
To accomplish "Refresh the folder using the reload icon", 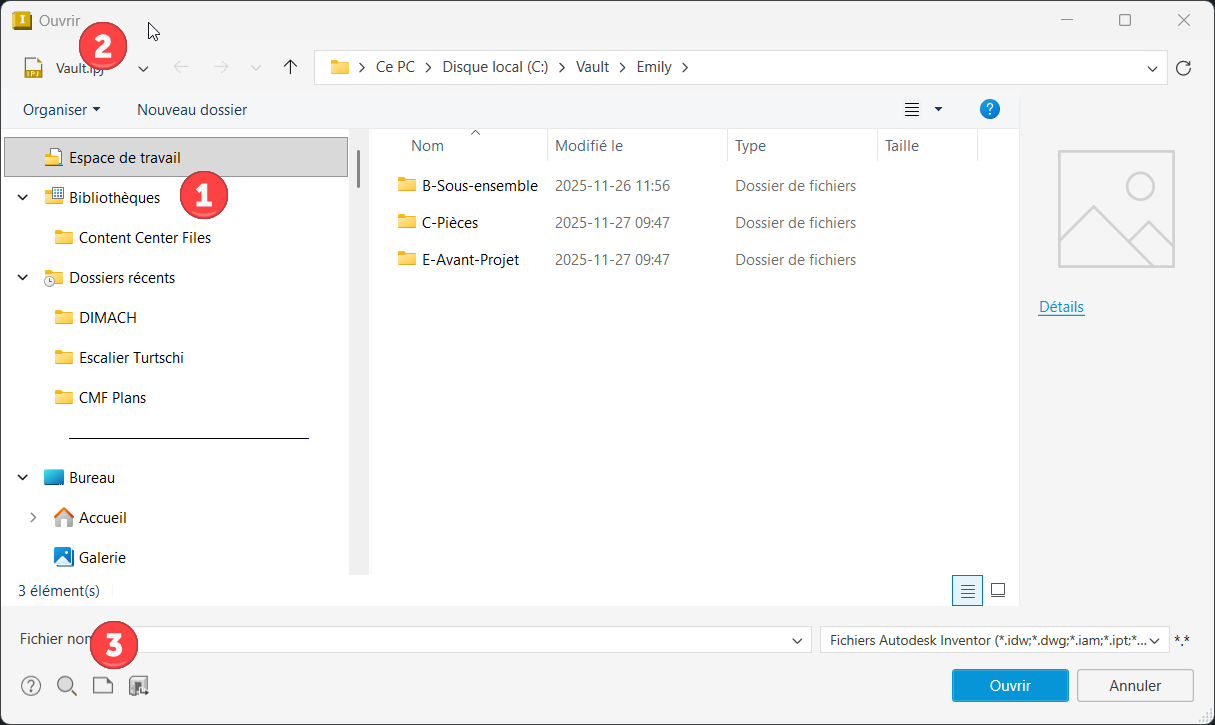I will 1184,68.
